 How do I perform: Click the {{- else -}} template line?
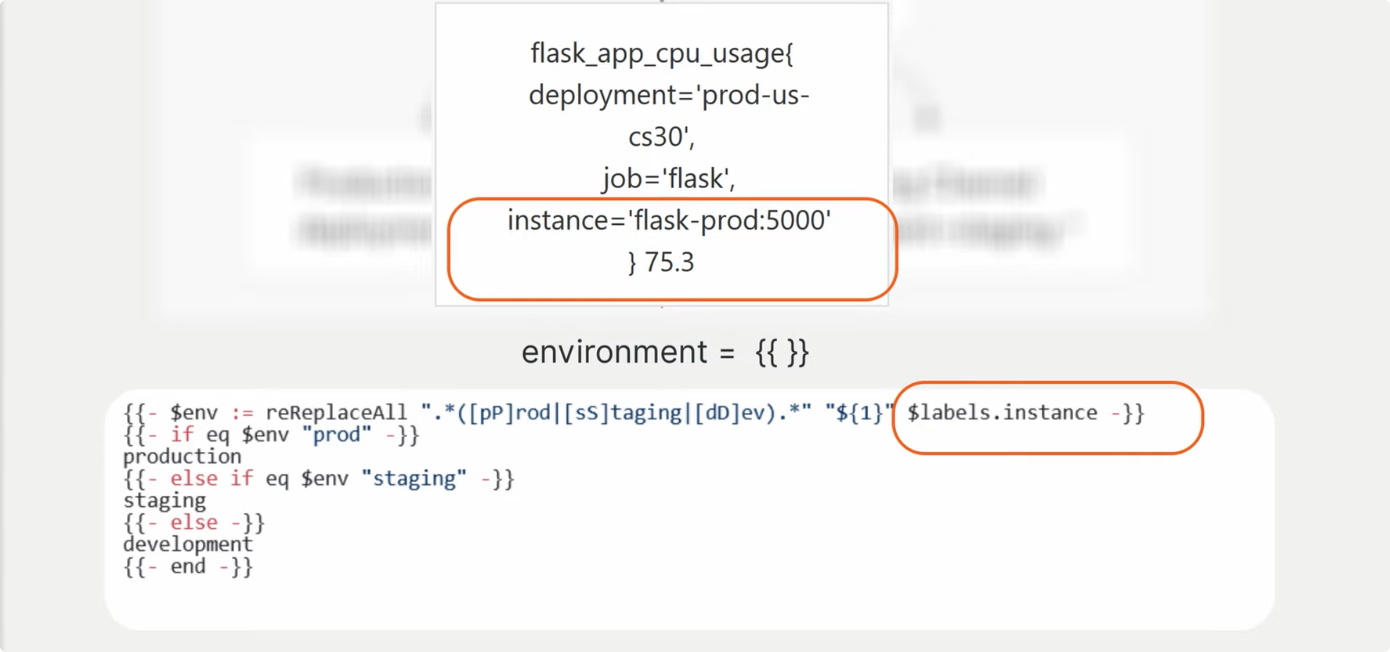tap(194, 523)
